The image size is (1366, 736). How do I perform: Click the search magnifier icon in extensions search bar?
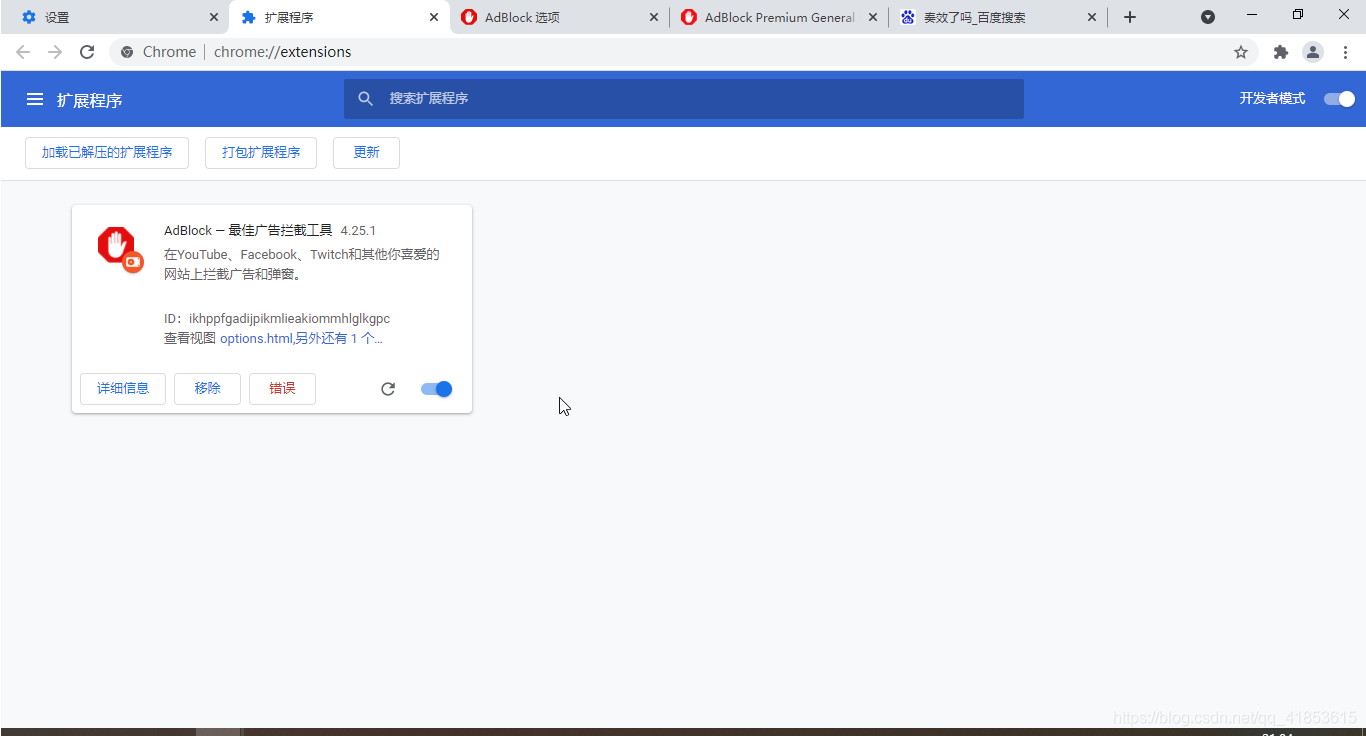tap(366, 98)
